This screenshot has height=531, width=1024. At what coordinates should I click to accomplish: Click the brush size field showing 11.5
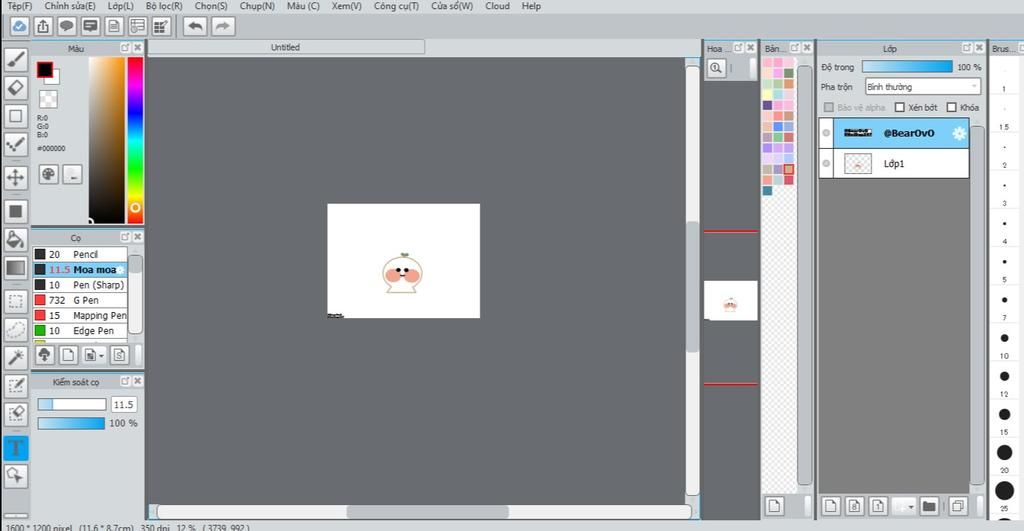123,404
